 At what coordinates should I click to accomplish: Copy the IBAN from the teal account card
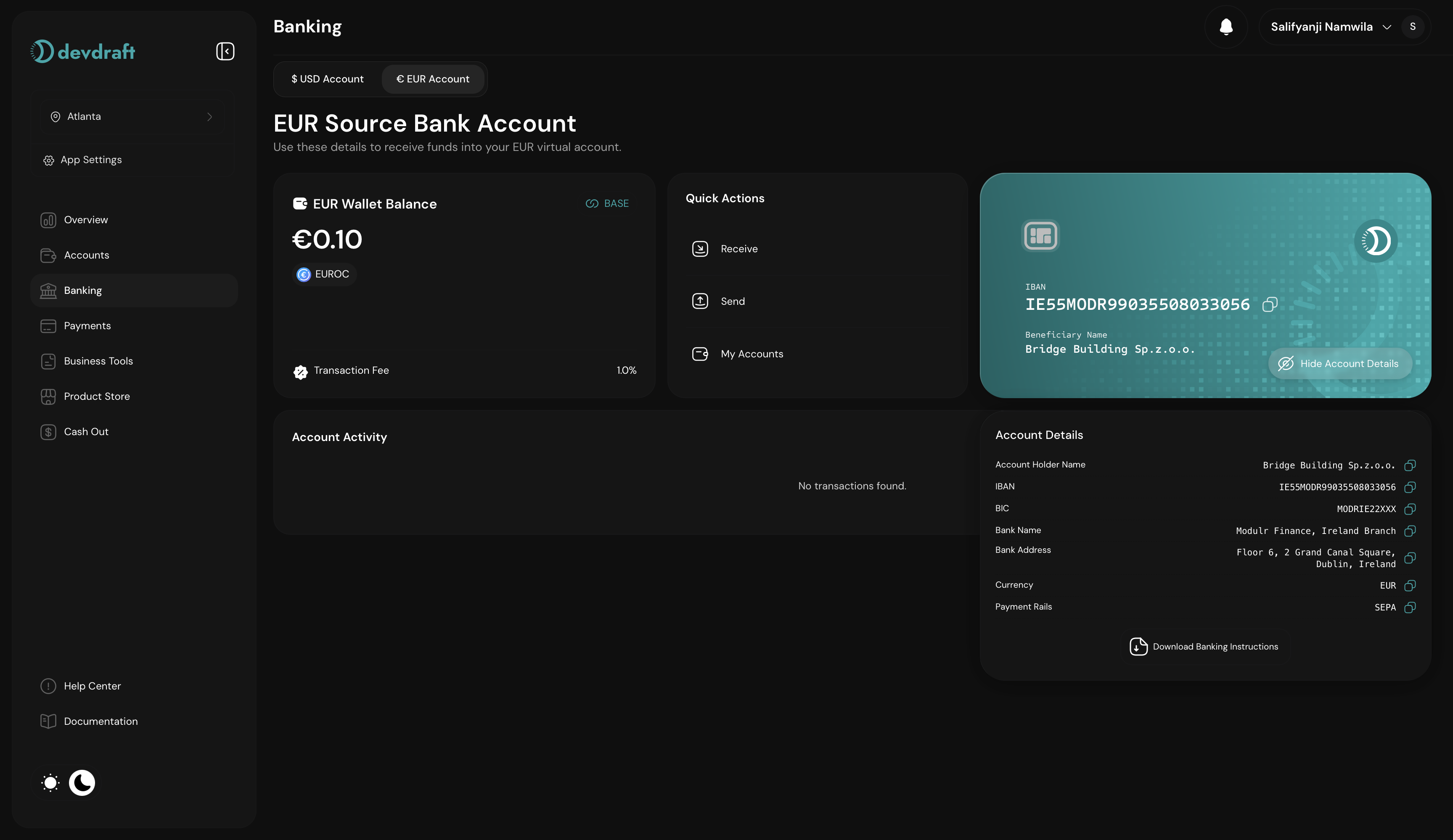[x=1270, y=304]
